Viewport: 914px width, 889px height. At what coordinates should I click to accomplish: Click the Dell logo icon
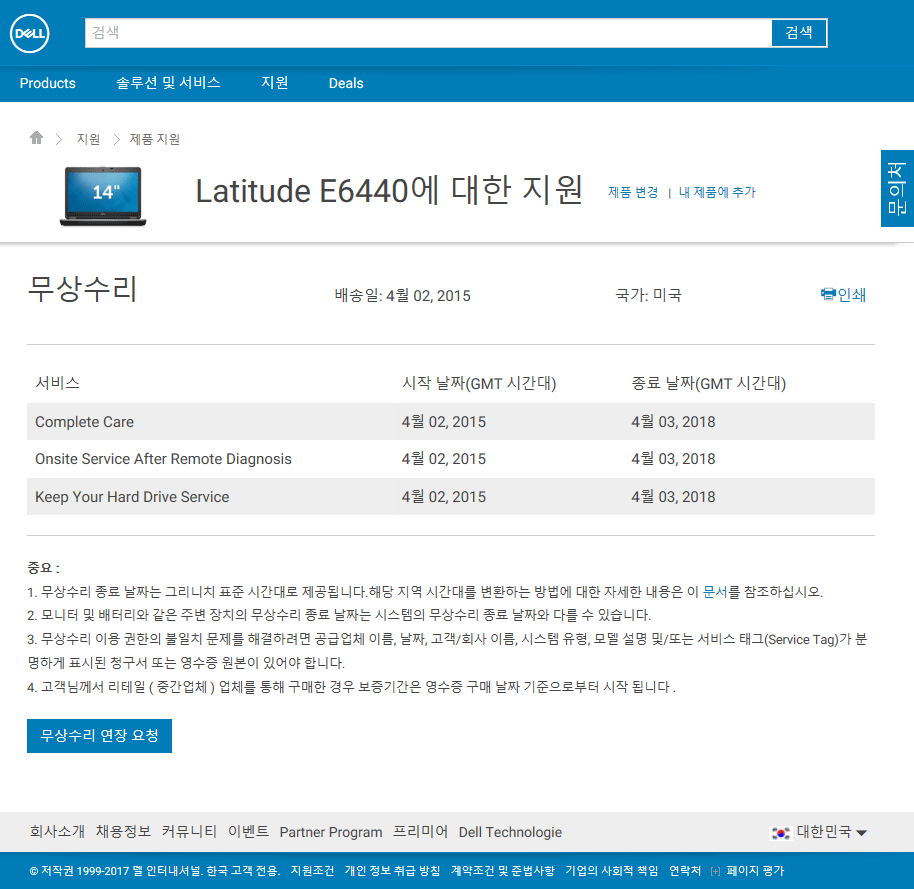pyautogui.click(x=30, y=33)
